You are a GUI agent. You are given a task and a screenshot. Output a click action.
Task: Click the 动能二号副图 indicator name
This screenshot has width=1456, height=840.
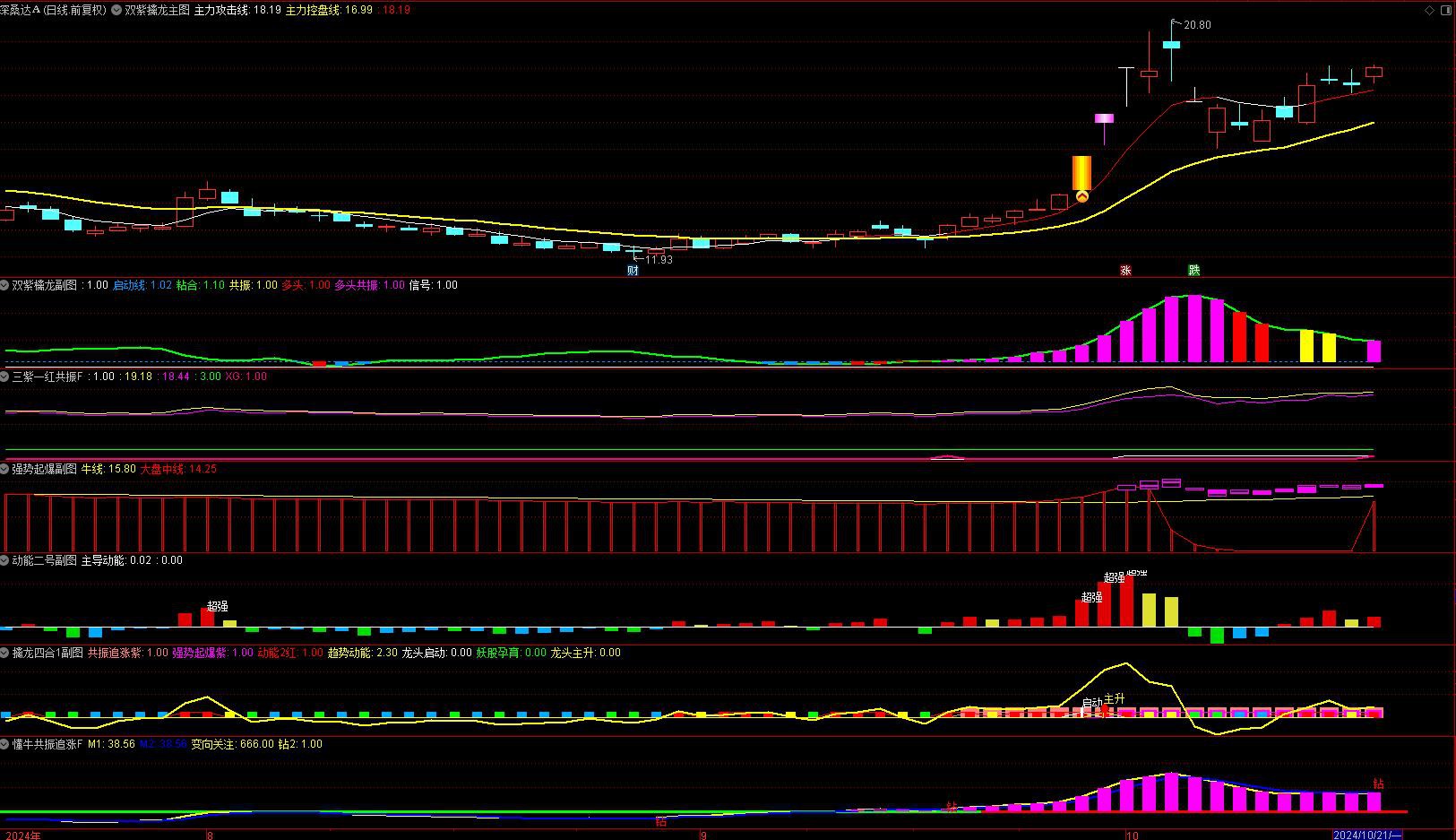[45, 560]
